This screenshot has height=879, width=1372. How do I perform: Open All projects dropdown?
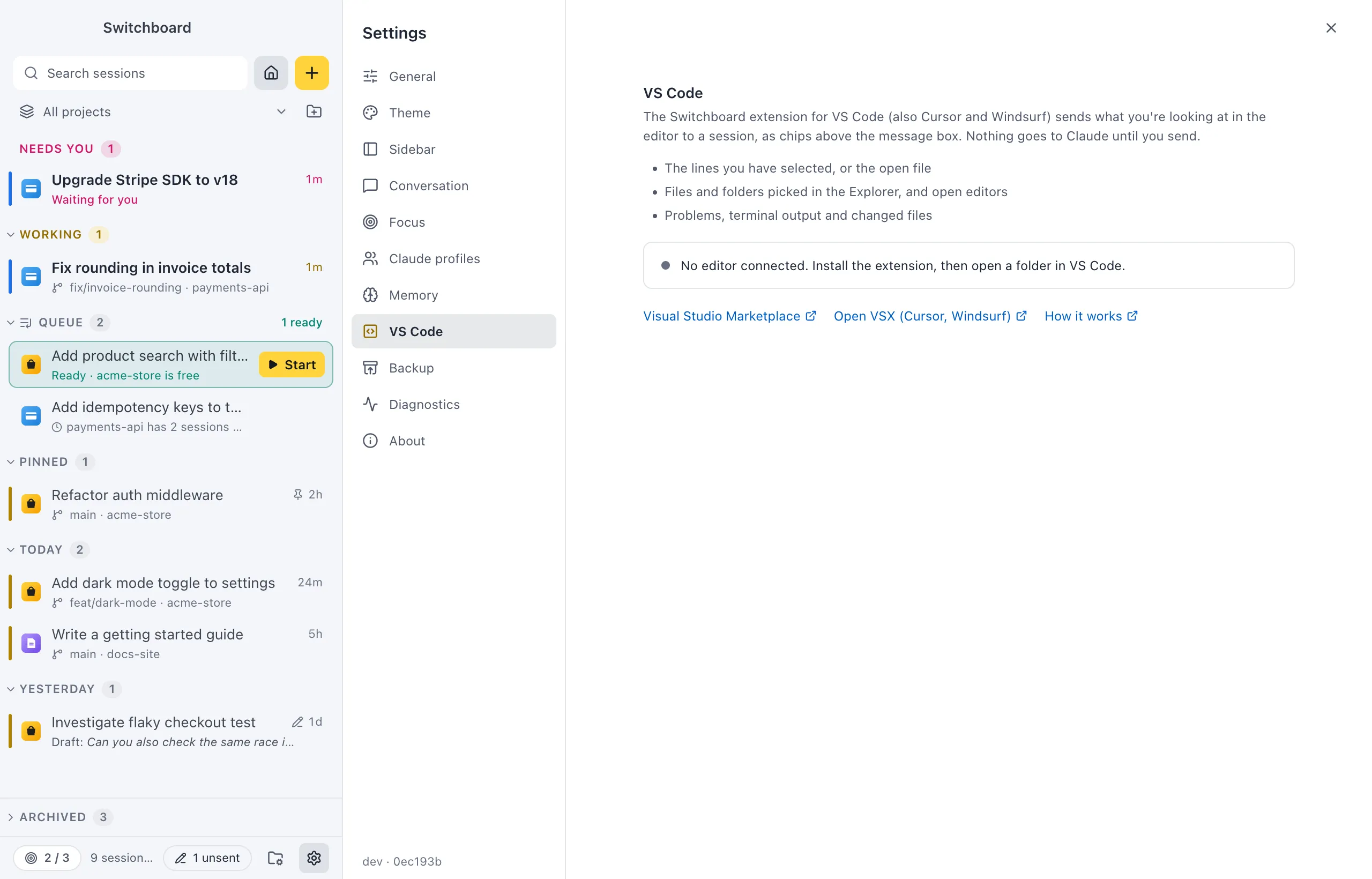pos(152,111)
